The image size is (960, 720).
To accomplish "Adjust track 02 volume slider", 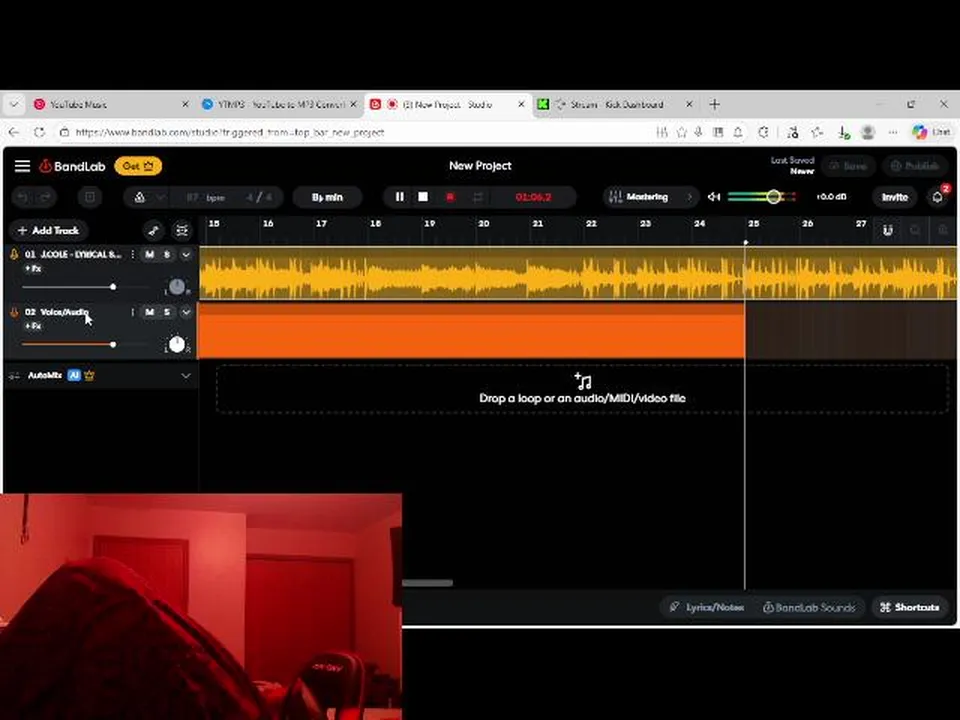I will coord(113,344).
